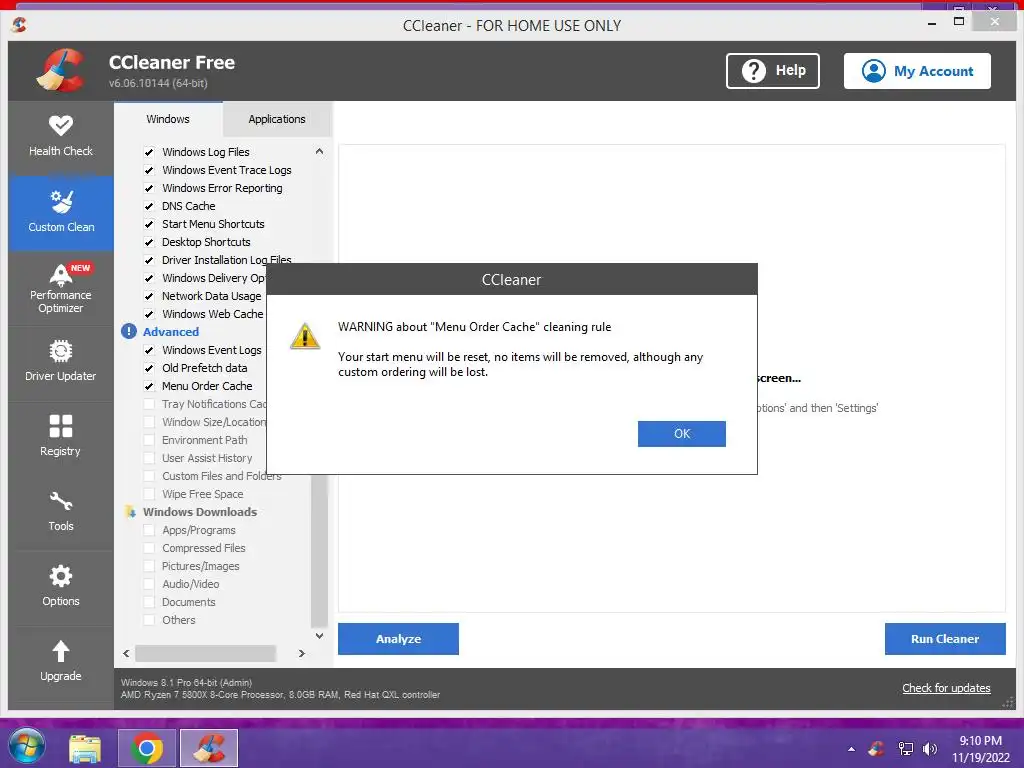Click OK in the warning dialog
The image size is (1024, 768).
[x=682, y=434]
